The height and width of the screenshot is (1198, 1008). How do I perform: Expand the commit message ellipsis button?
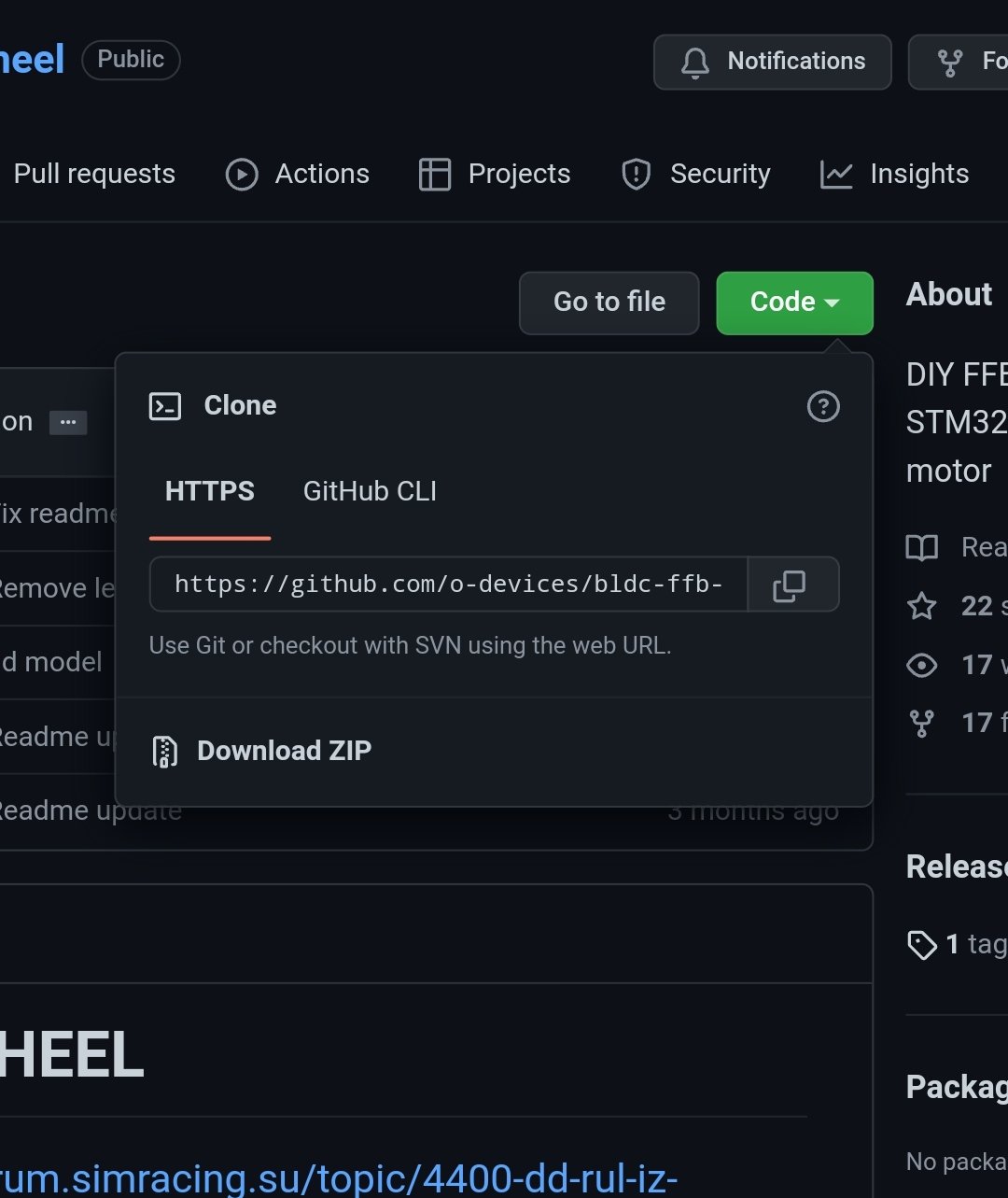pos(68,422)
